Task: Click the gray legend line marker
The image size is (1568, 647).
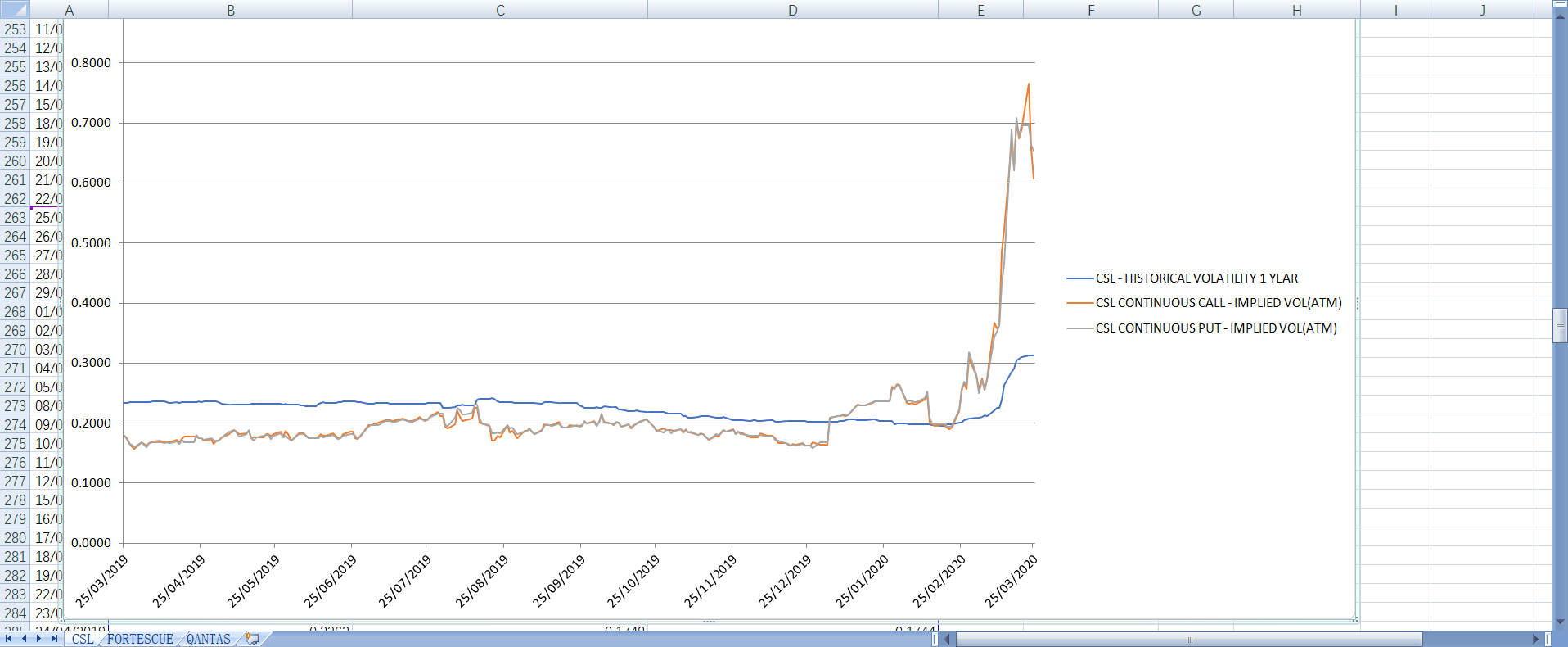Action: 1080,328
